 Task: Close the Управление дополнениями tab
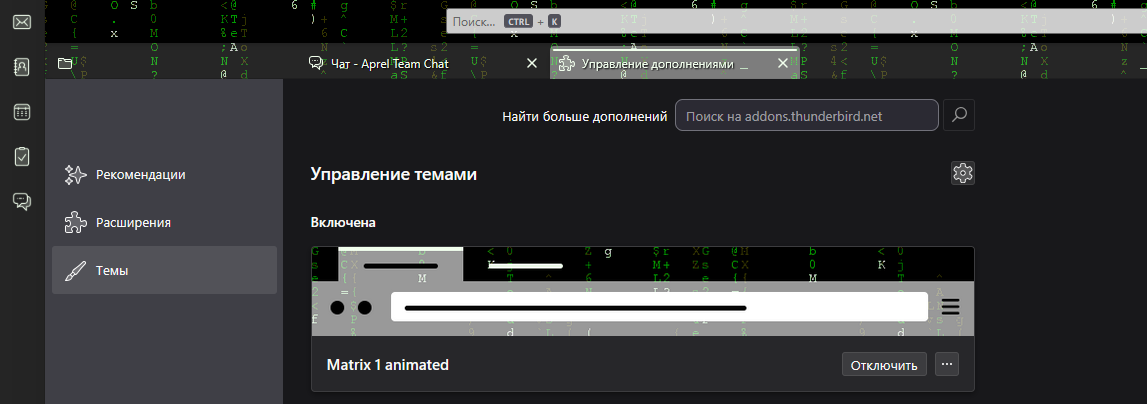[783, 64]
